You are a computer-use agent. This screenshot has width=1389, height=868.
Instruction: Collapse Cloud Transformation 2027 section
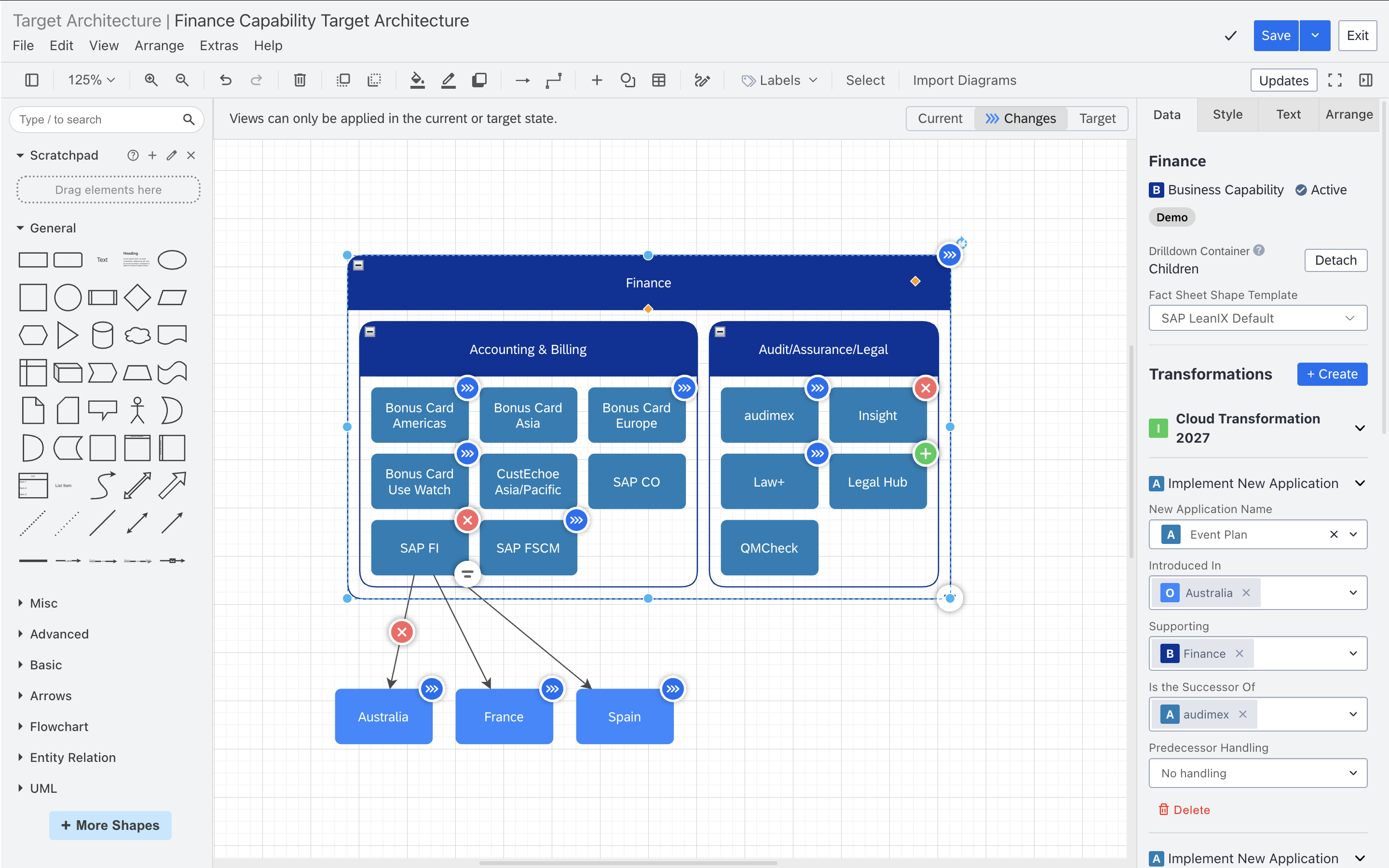point(1359,428)
